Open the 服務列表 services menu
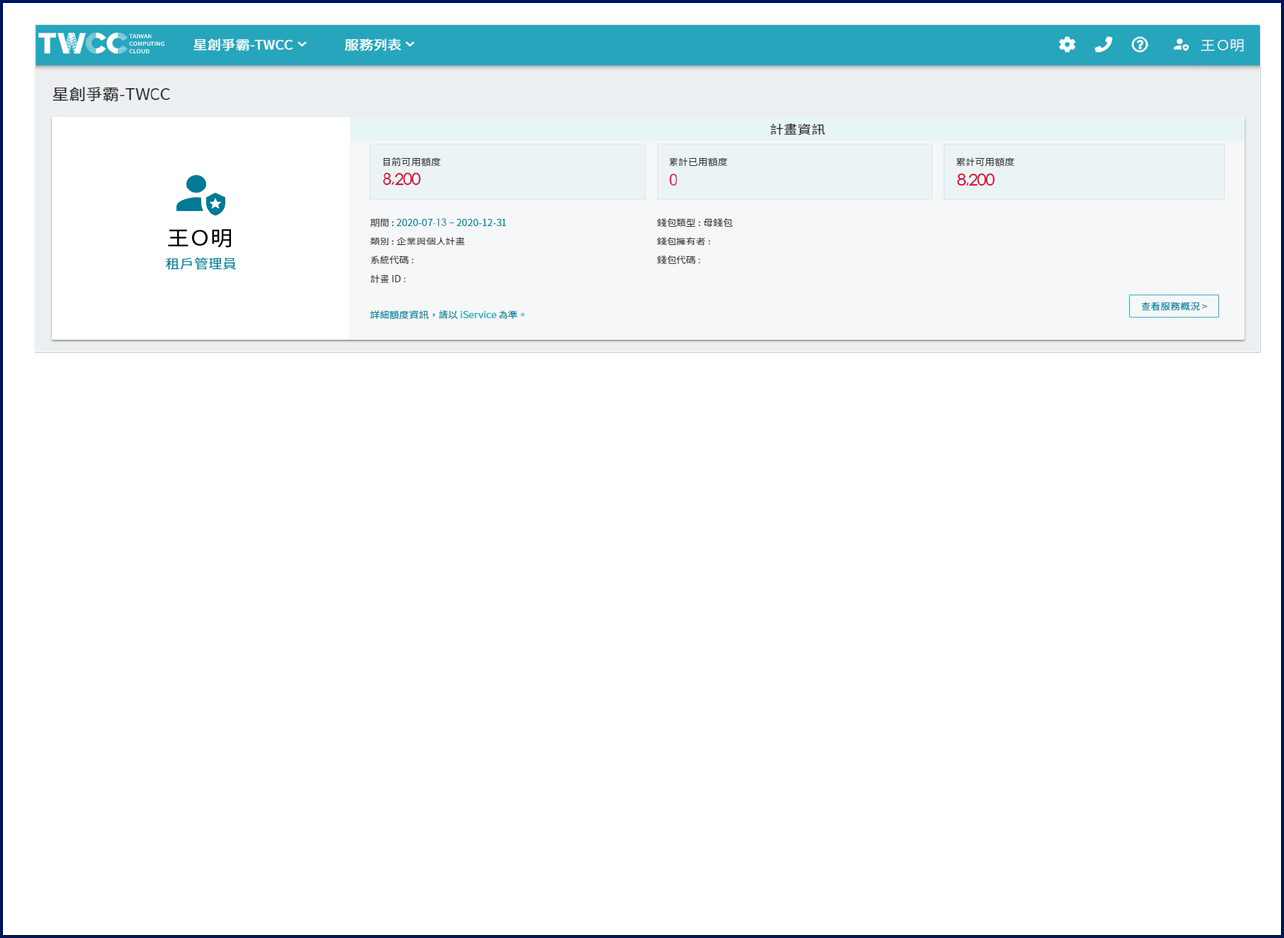This screenshot has width=1284, height=938. (379, 45)
